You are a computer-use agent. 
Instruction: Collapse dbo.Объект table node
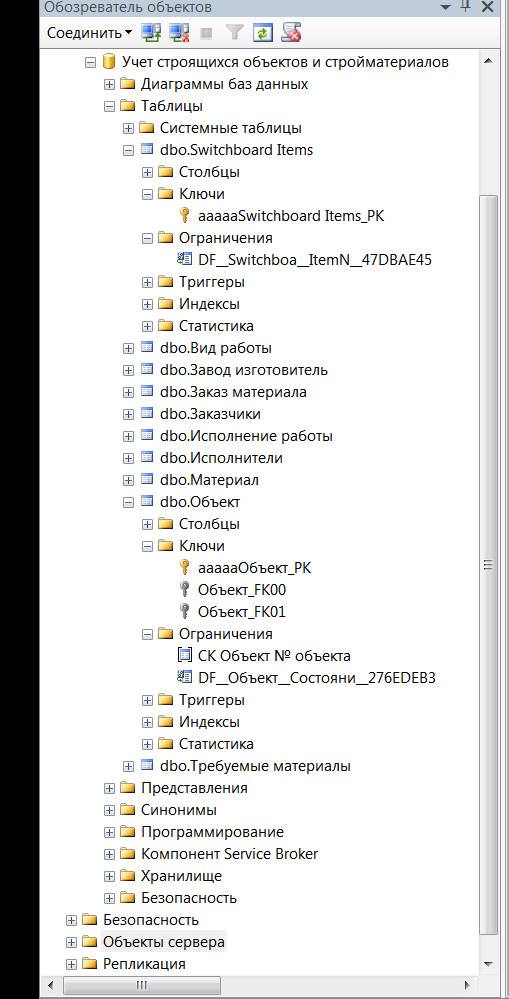point(128,503)
